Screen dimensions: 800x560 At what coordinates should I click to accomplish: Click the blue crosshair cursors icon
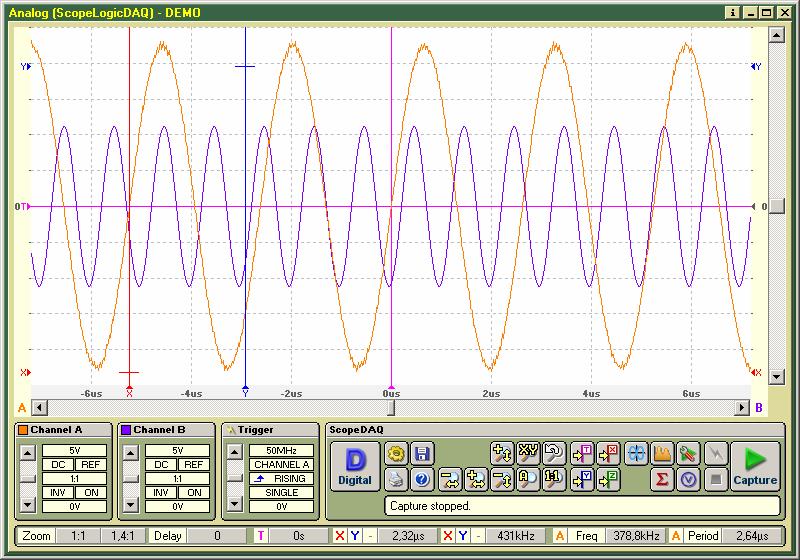[x=636, y=453]
